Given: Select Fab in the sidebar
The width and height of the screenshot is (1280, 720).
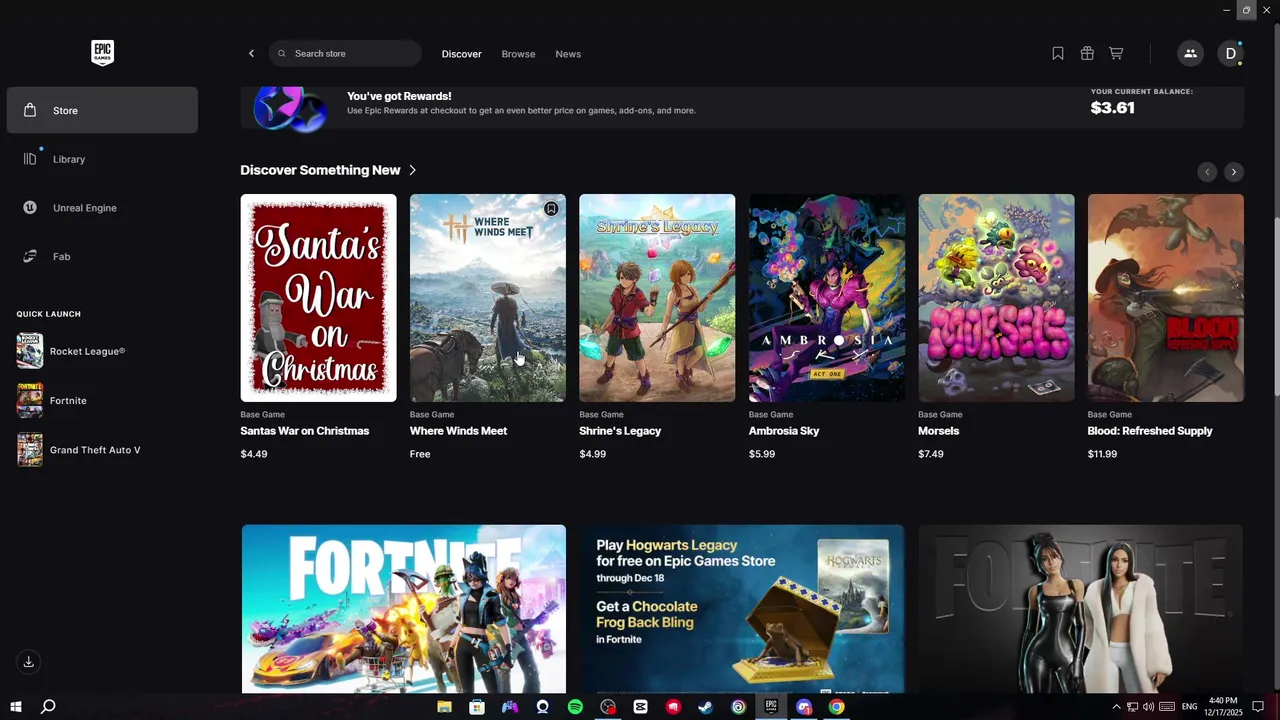Looking at the screenshot, I should (102, 257).
